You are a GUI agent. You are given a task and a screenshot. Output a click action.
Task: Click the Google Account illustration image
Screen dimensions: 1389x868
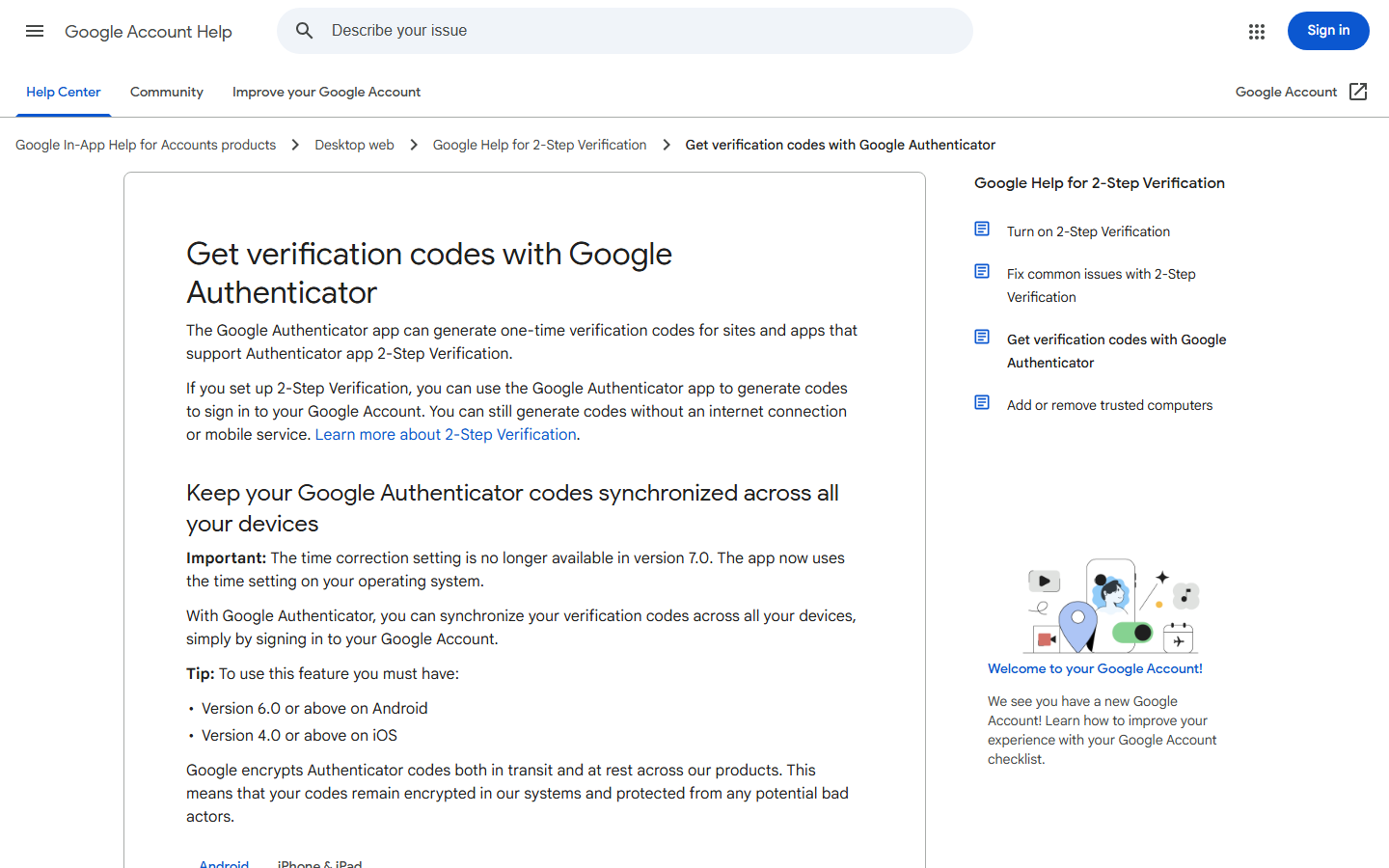tap(1110, 606)
